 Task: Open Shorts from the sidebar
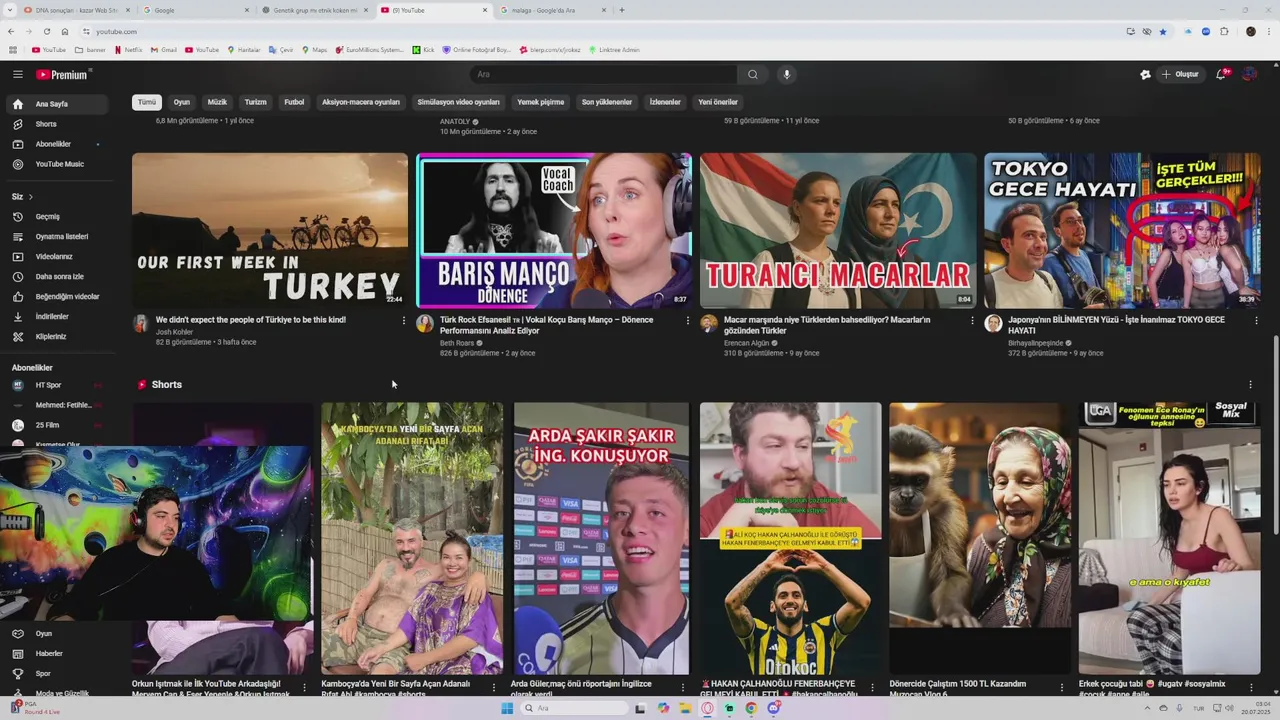(60, 124)
